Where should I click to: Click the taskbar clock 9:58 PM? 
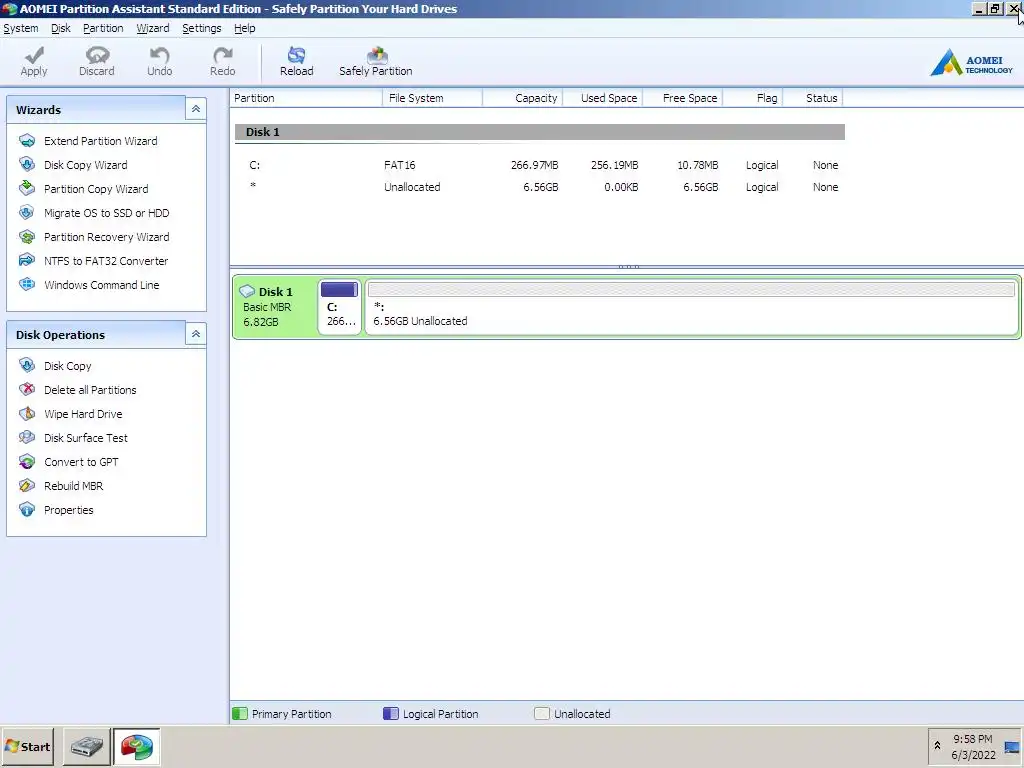(x=972, y=739)
